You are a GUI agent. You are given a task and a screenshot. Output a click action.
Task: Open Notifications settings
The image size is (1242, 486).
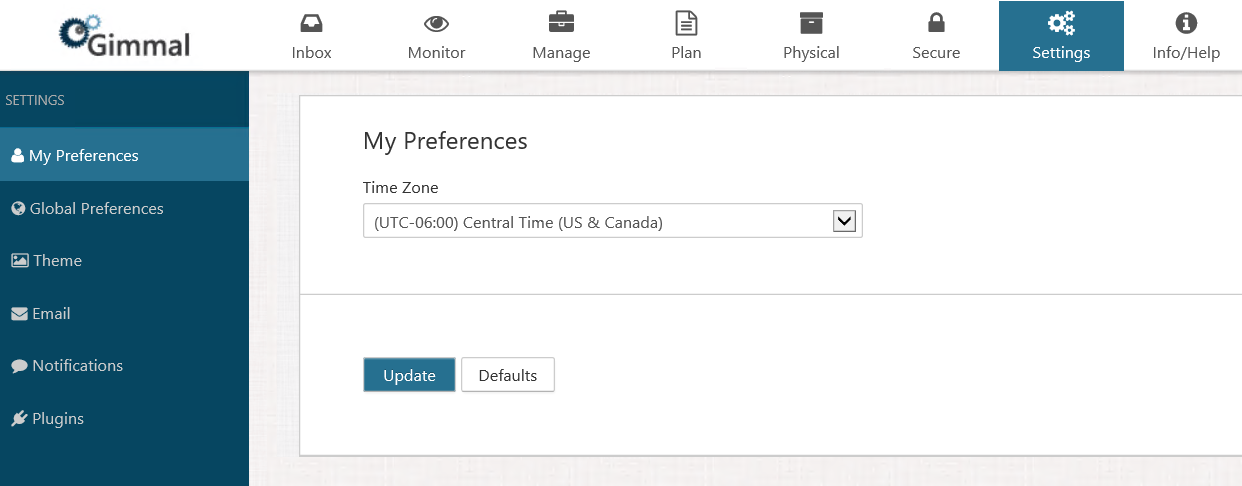pos(124,365)
